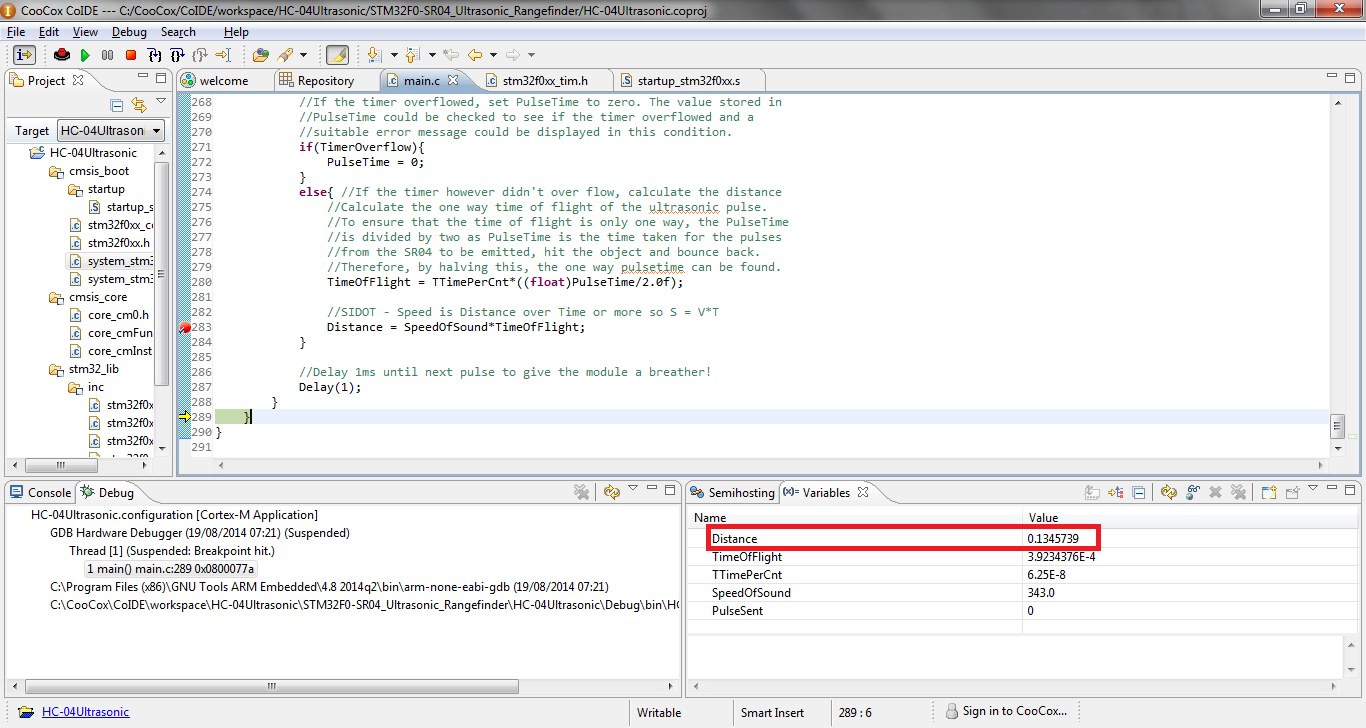
Task: Open Project panel view menu triangle
Action: click(x=161, y=101)
